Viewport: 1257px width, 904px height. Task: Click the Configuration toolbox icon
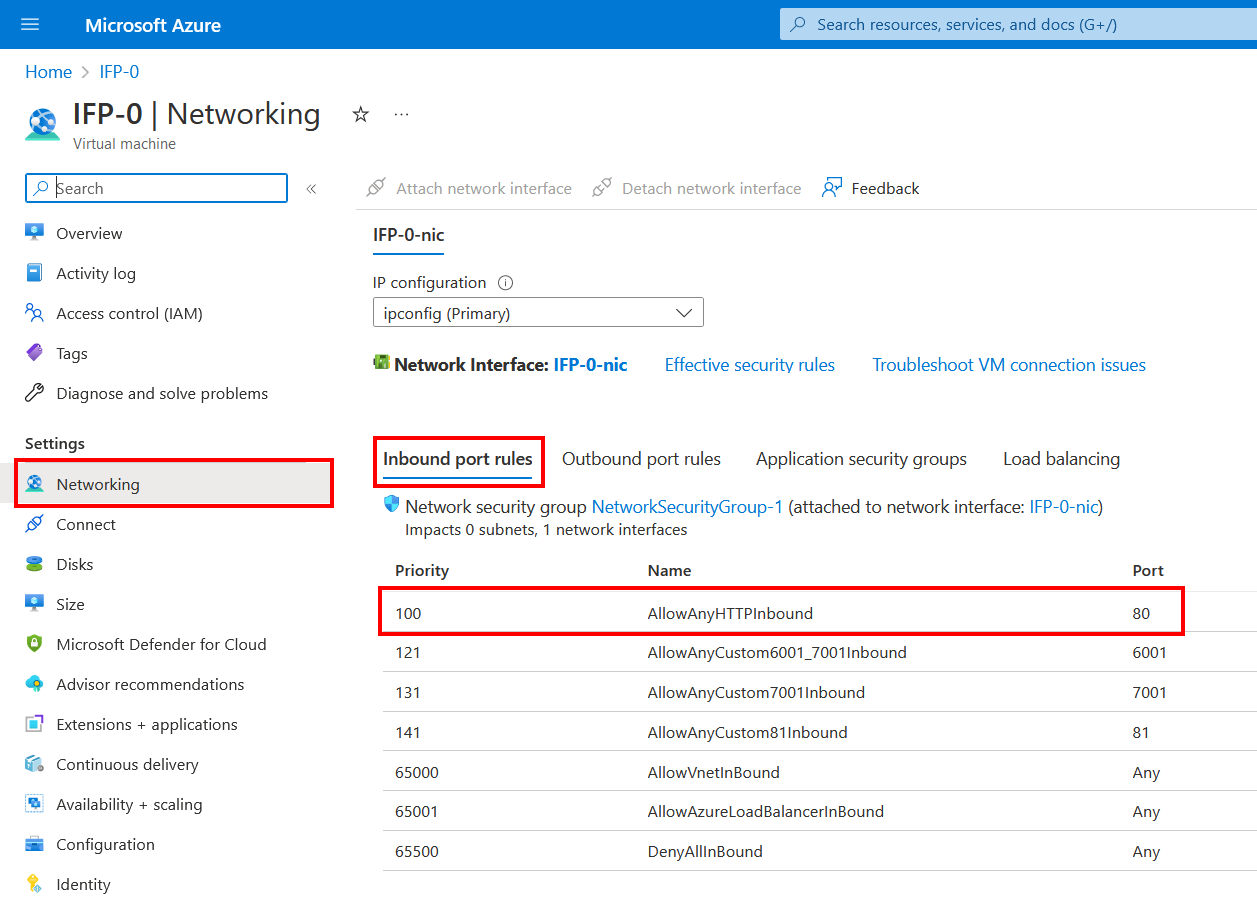click(35, 844)
